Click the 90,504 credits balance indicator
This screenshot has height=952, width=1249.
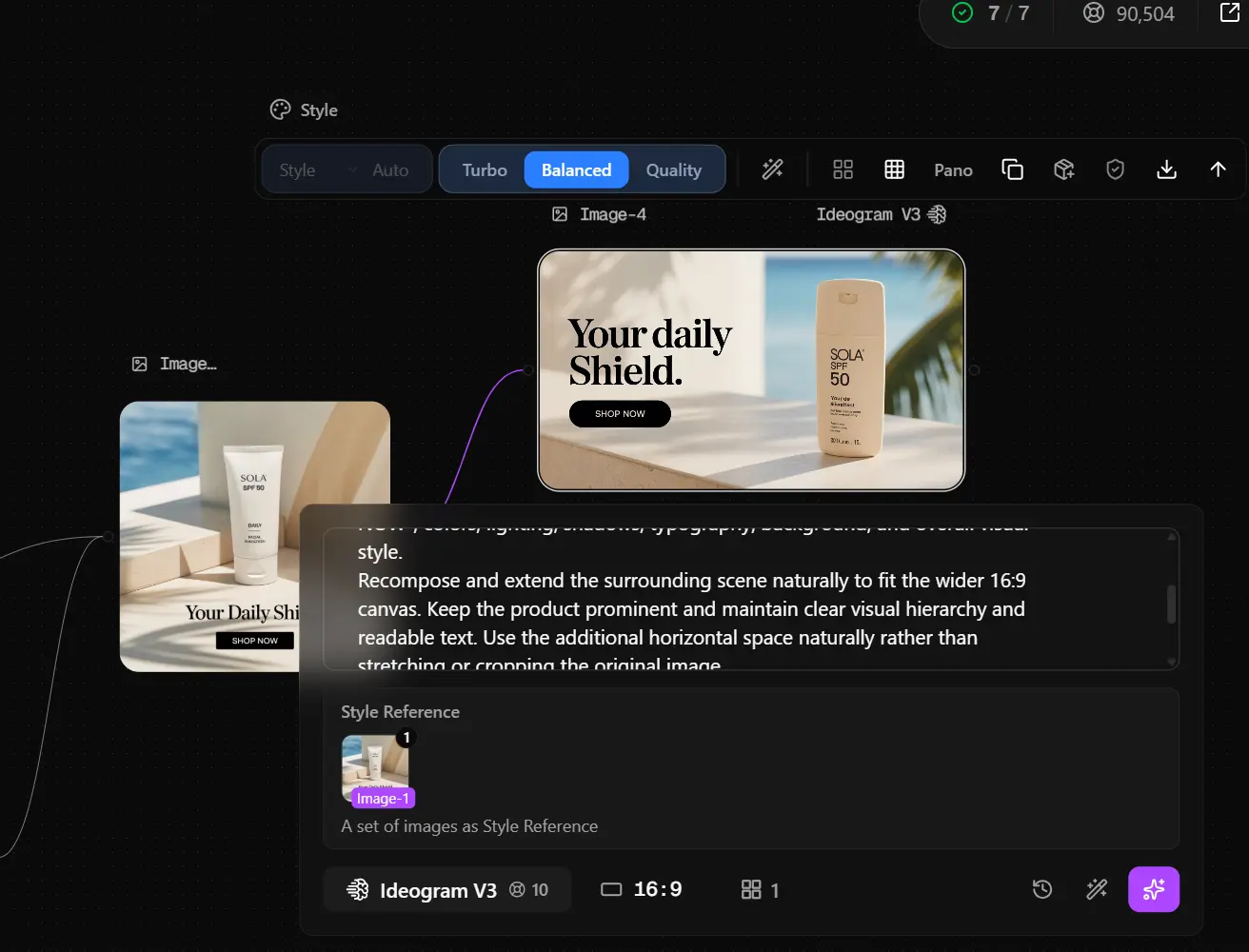point(1129,13)
